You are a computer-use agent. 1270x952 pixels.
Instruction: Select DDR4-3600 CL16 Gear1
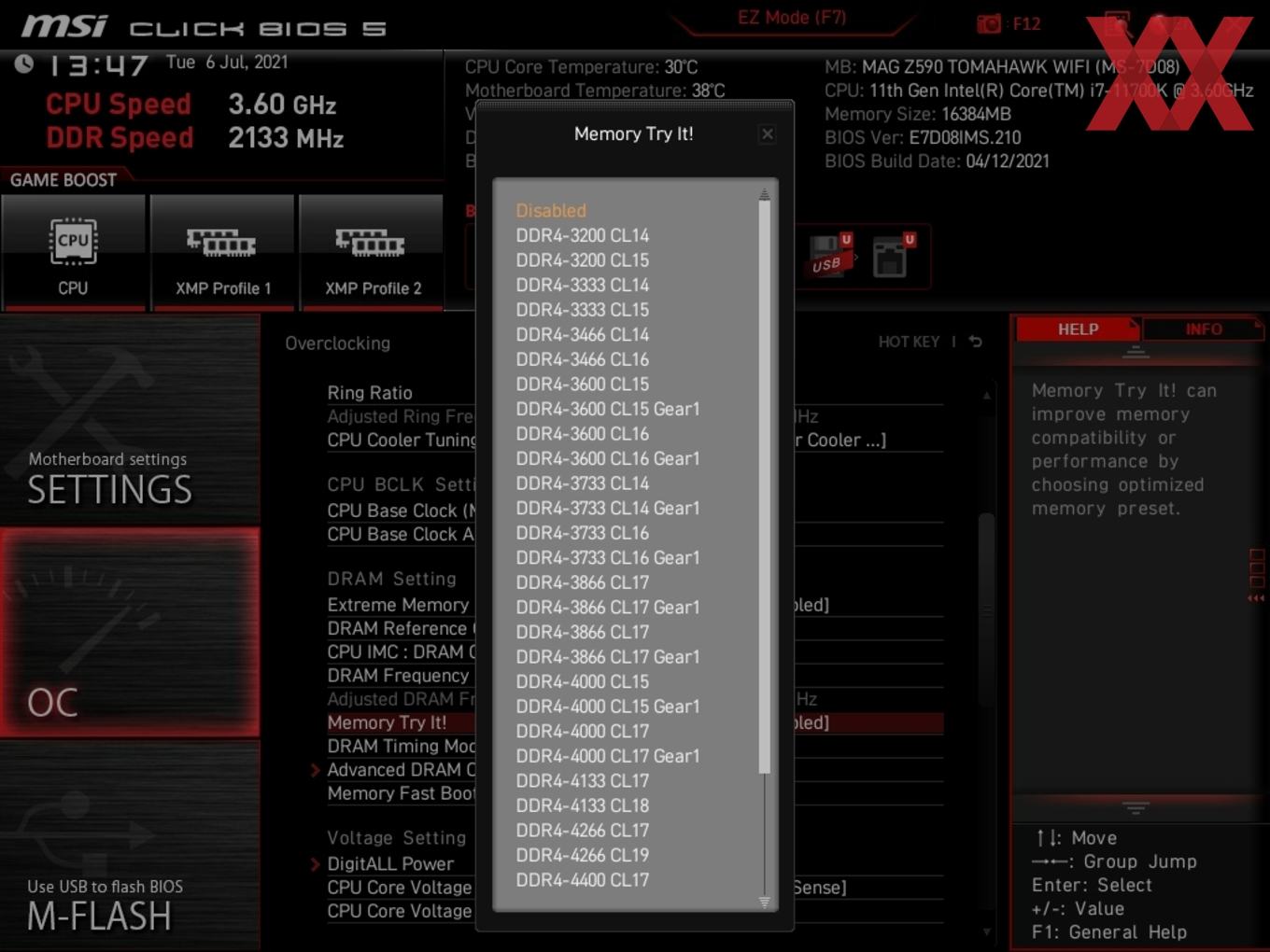coord(608,458)
